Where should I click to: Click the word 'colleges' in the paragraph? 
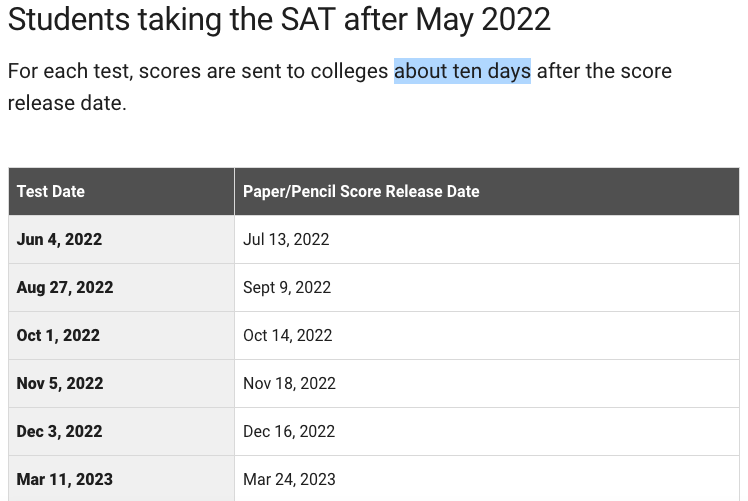[349, 72]
